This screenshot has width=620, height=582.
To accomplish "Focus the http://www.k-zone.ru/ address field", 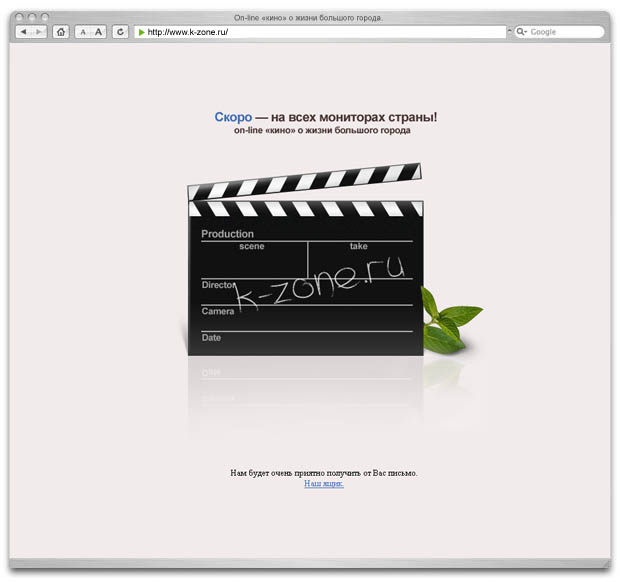I will click(320, 32).
